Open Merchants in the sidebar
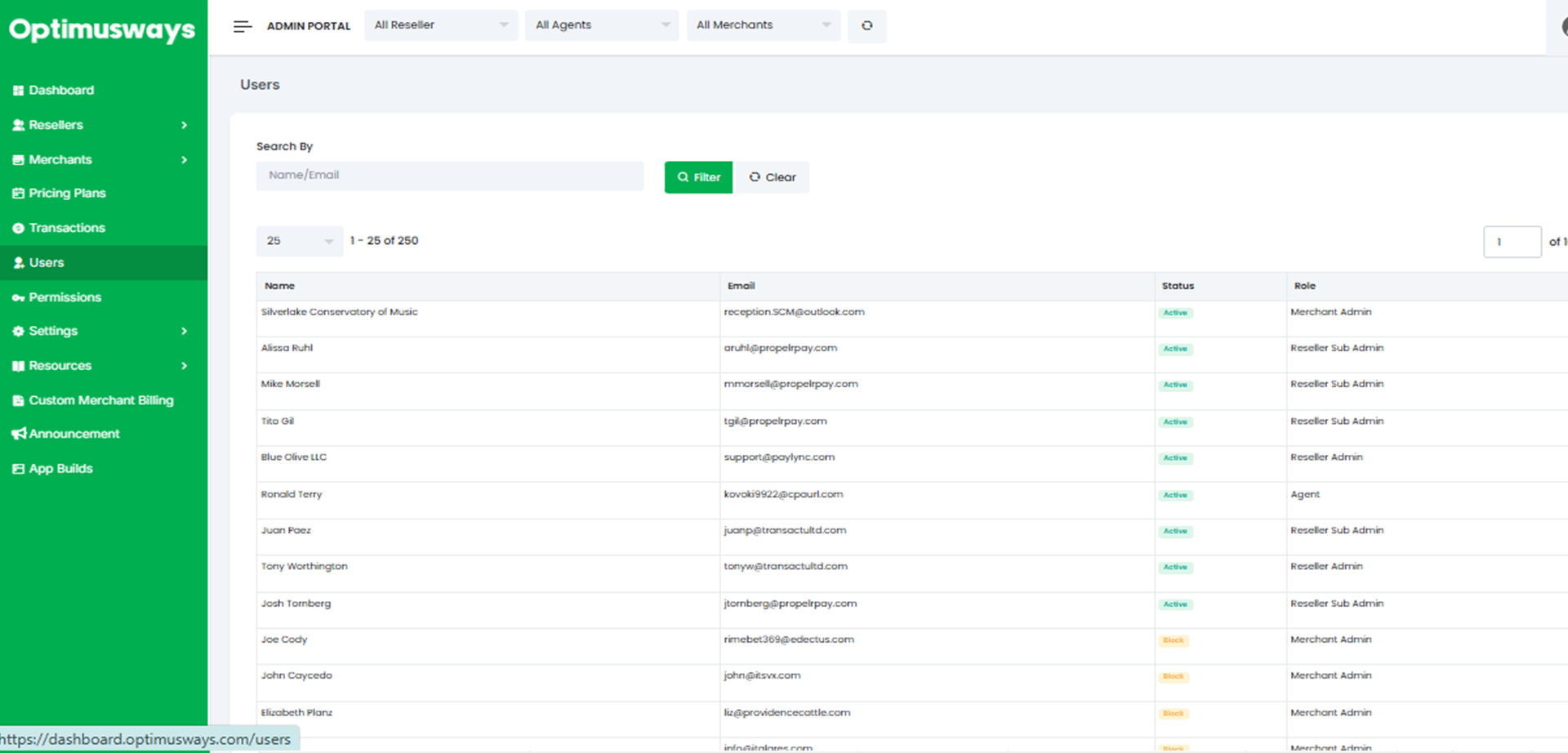 (60, 159)
